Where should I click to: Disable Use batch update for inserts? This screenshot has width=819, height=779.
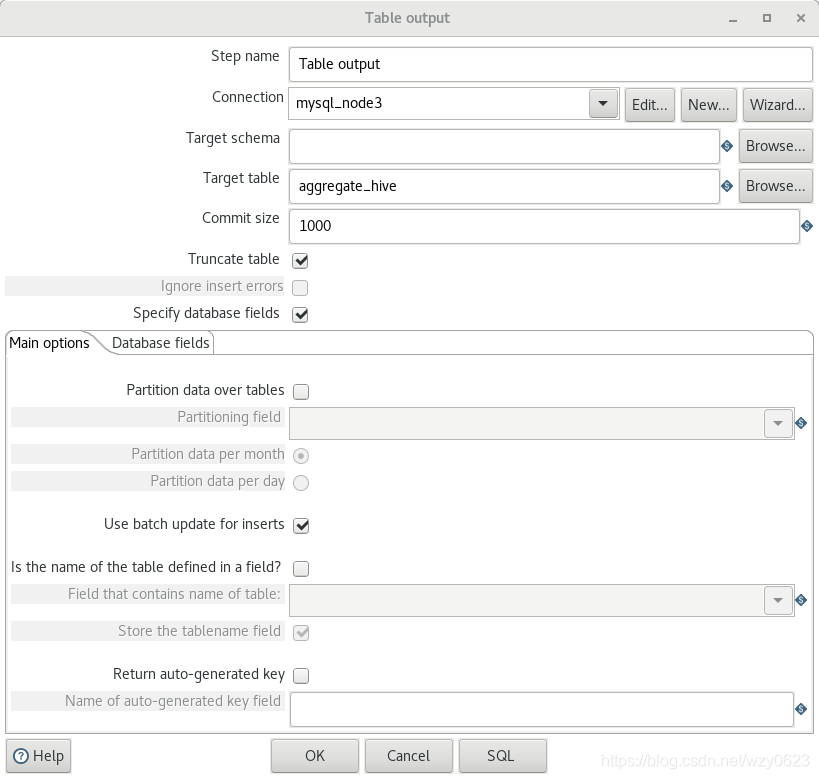click(x=301, y=526)
